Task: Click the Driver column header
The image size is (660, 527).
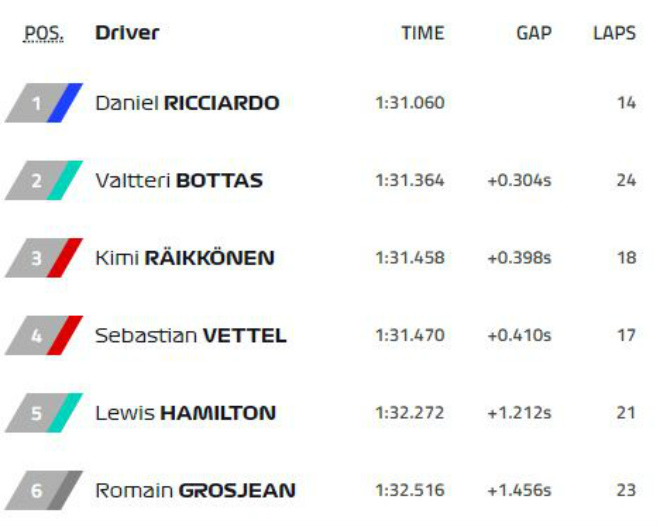Action: [x=127, y=33]
